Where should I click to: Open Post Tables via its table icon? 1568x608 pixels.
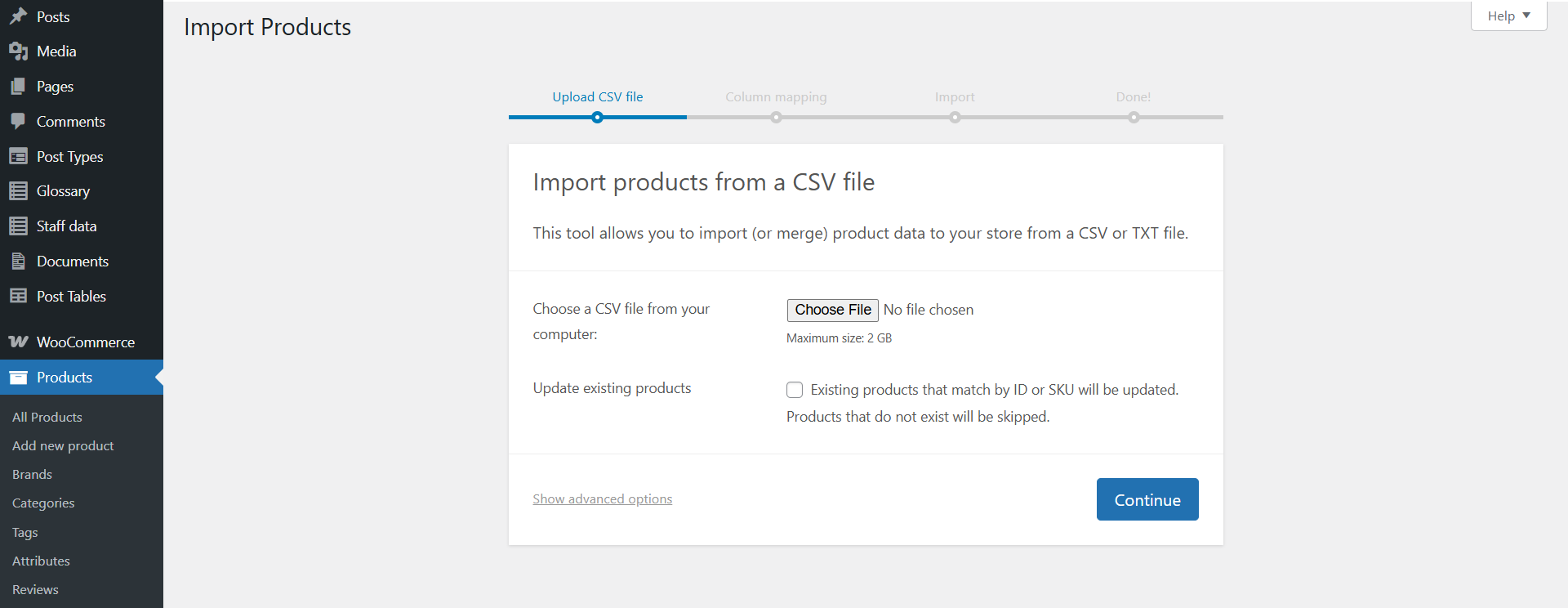coord(19,296)
